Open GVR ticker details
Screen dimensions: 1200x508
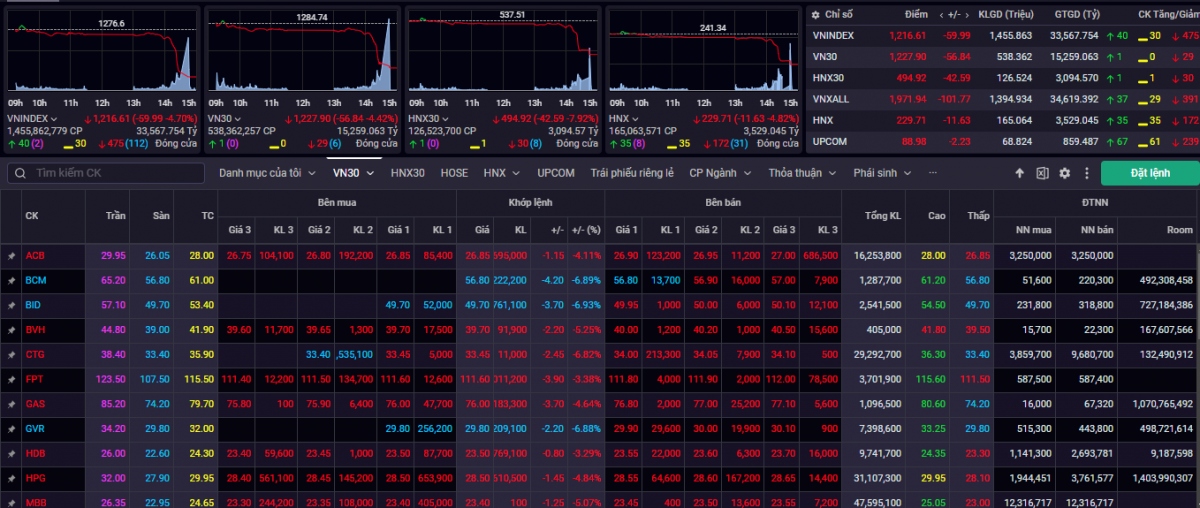pos(34,429)
